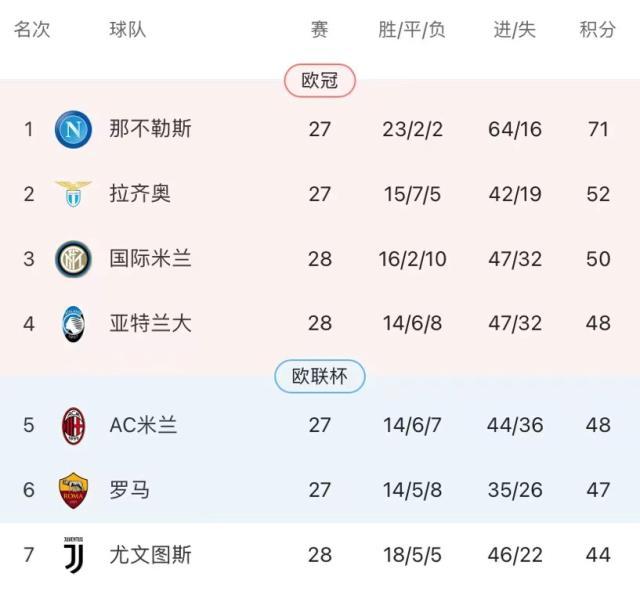
Task: Click the Inter Milan club logo
Action: [x=73, y=259]
